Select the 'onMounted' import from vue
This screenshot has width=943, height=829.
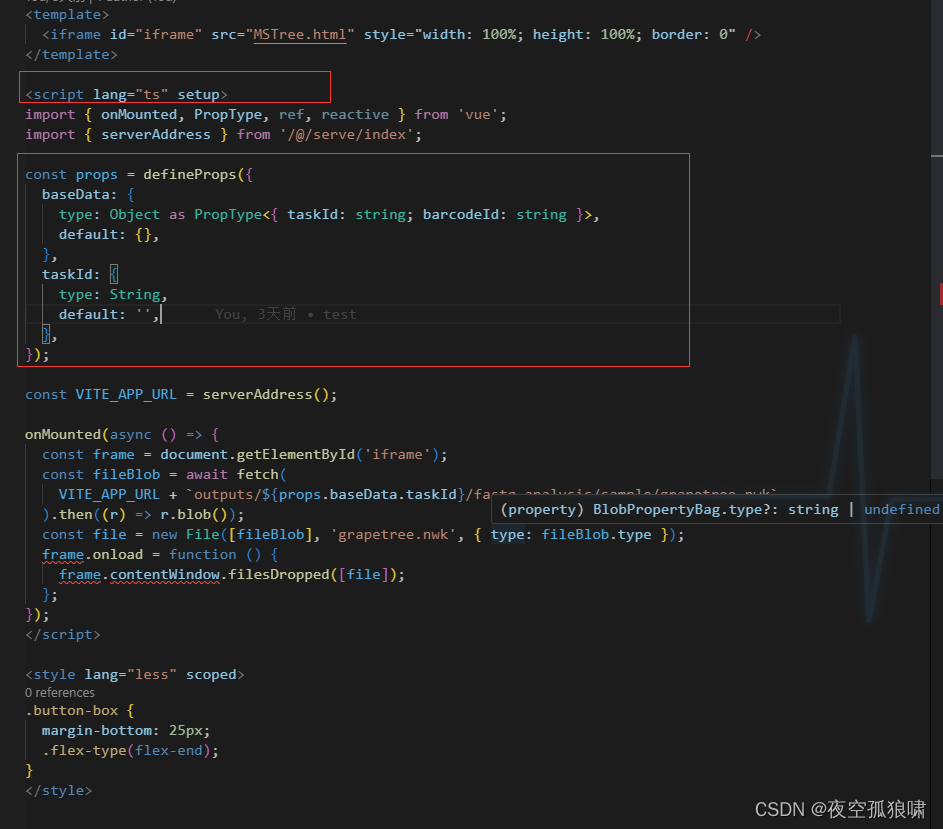click(x=138, y=113)
